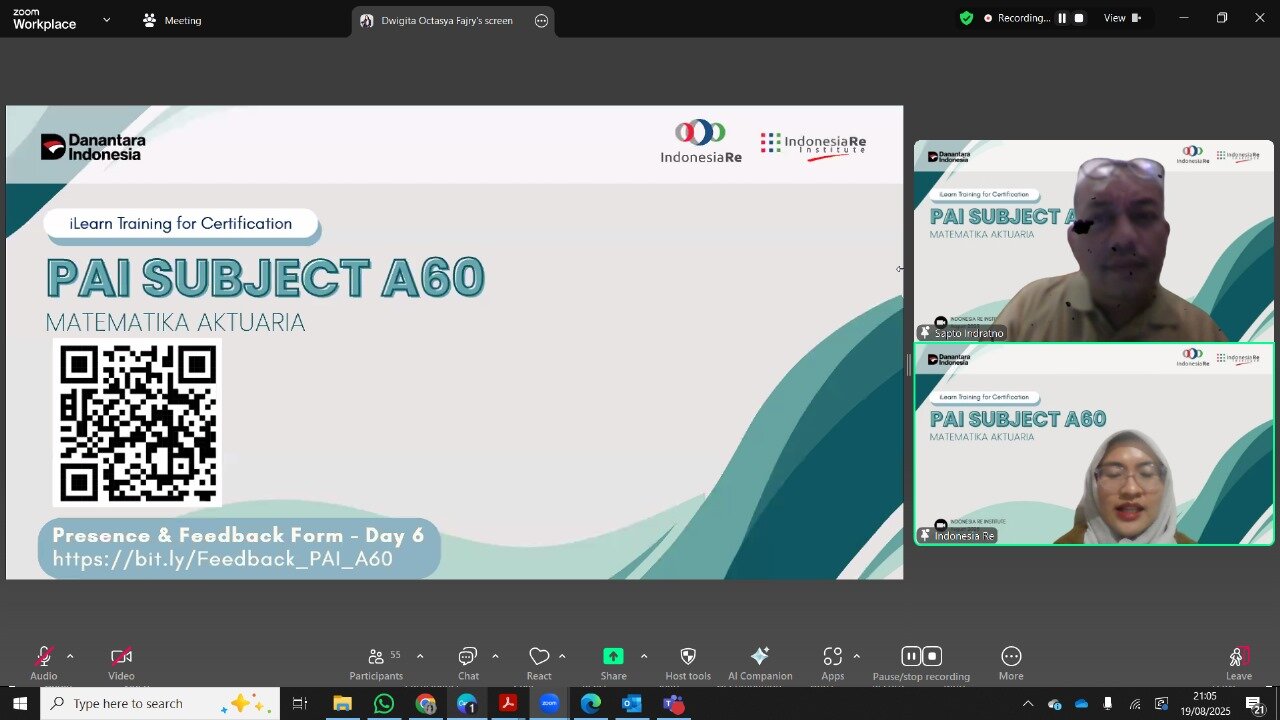Switch to the Meeting tab
The height and width of the screenshot is (720, 1280).
click(x=172, y=20)
